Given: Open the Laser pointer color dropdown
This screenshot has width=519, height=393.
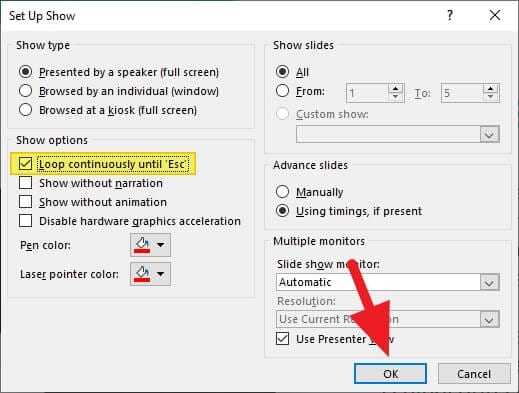Looking at the screenshot, I should [150, 274].
